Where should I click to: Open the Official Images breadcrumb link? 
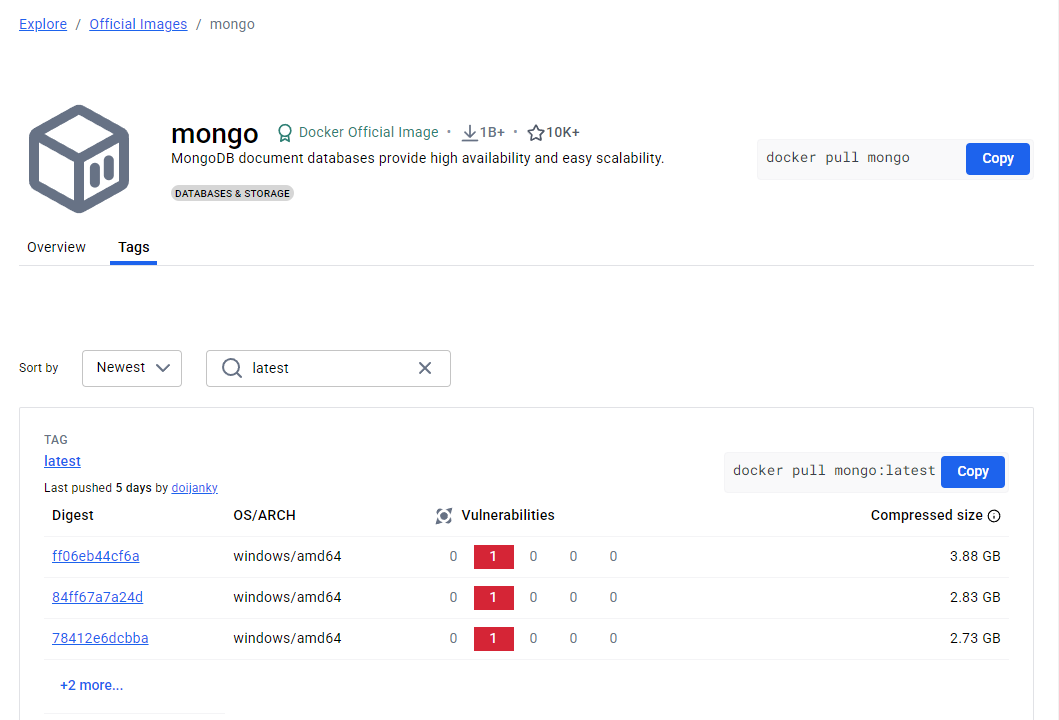coord(138,24)
